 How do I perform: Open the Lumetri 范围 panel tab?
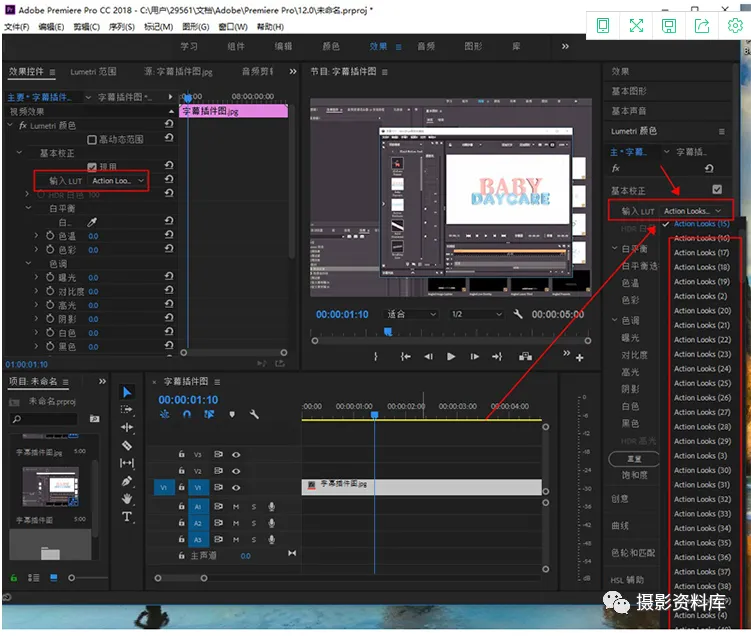[x=93, y=72]
